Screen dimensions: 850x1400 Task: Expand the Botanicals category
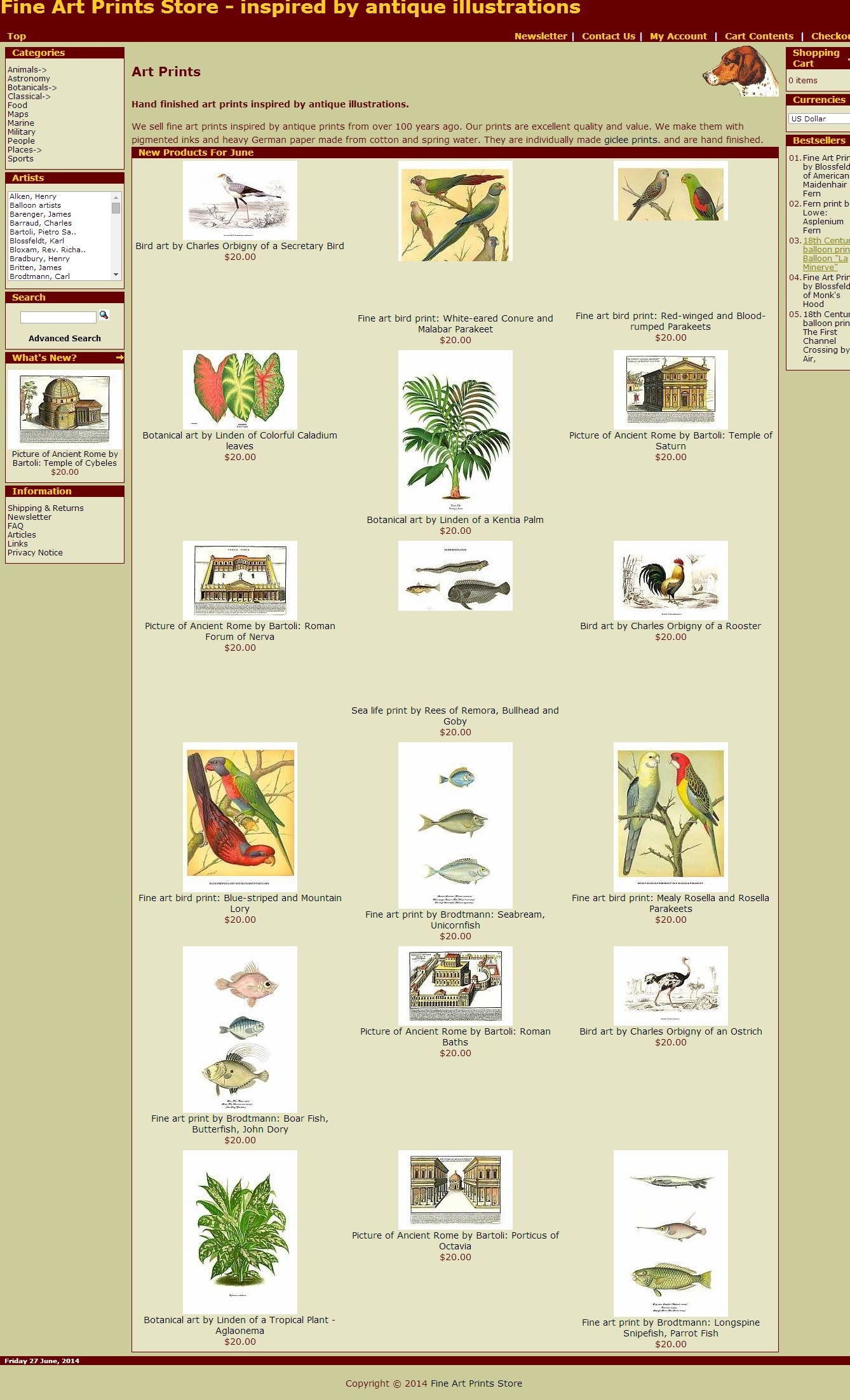(32, 88)
